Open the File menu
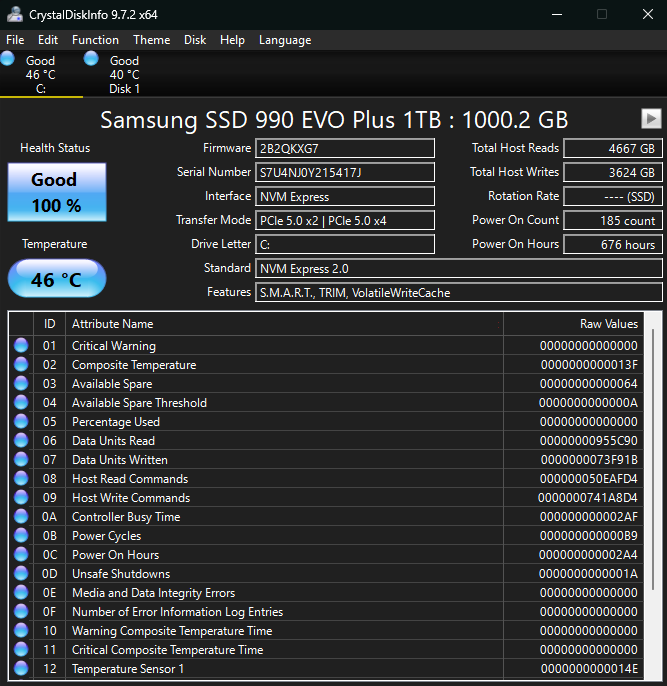The width and height of the screenshot is (667, 686). (x=15, y=40)
